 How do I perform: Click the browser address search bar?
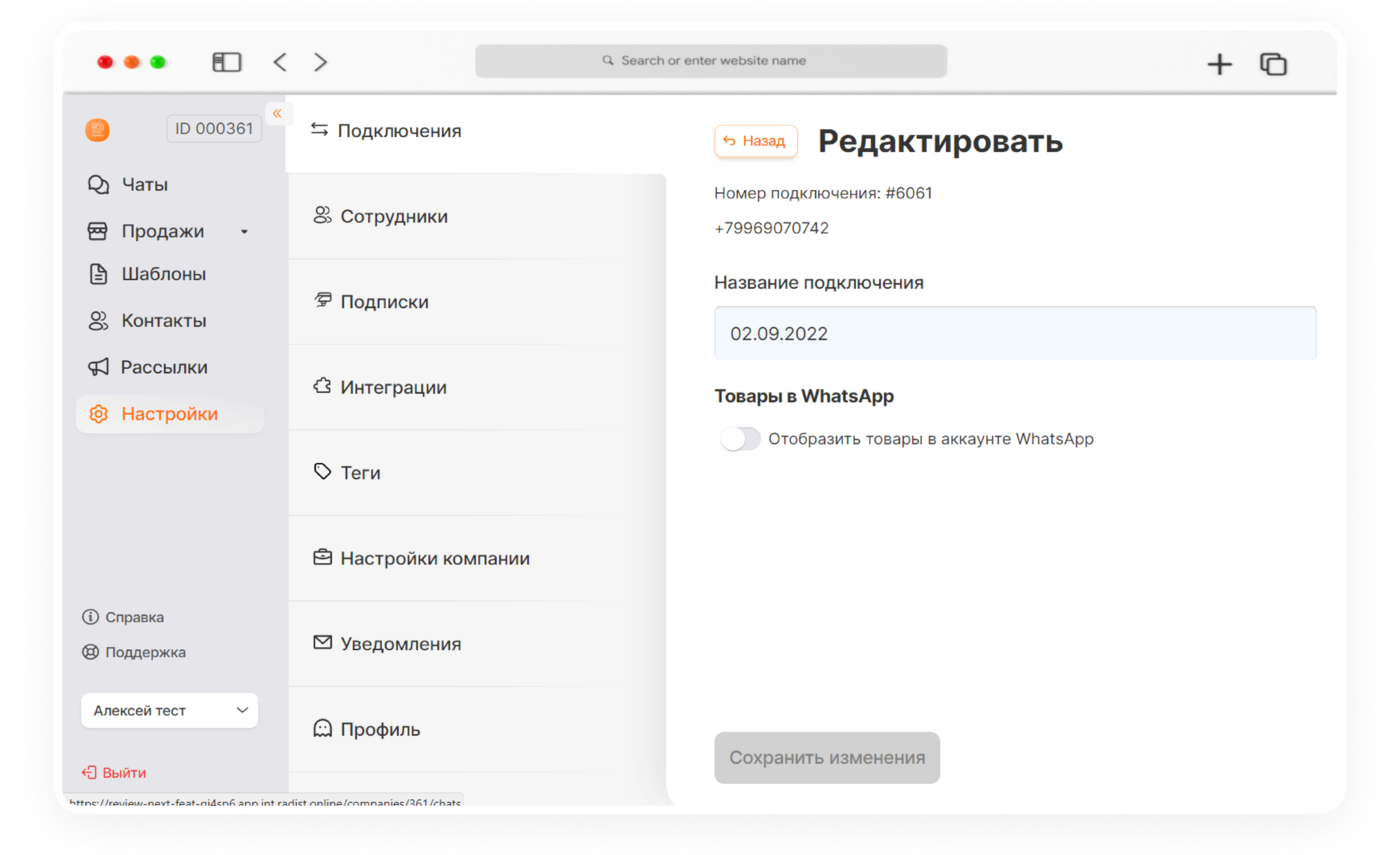(x=711, y=61)
